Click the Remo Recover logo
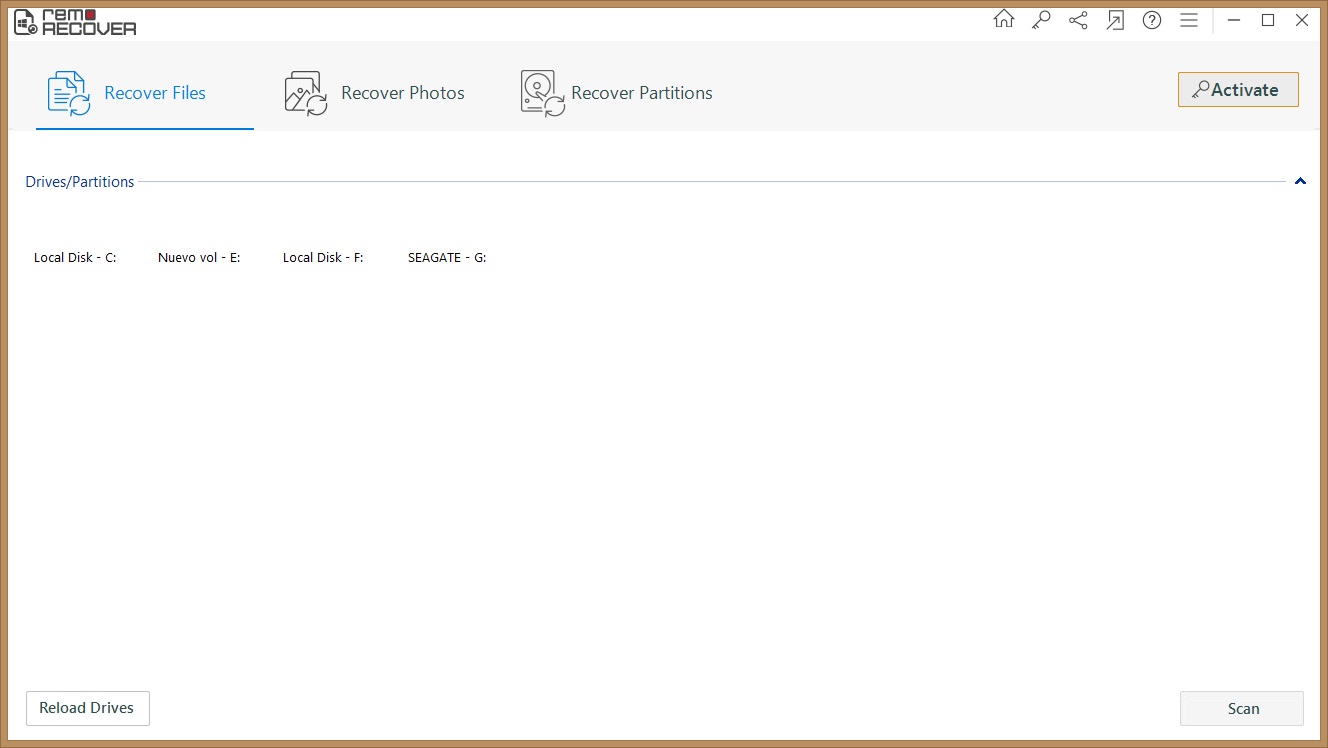The image size is (1328, 748). [x=75, y=22]
